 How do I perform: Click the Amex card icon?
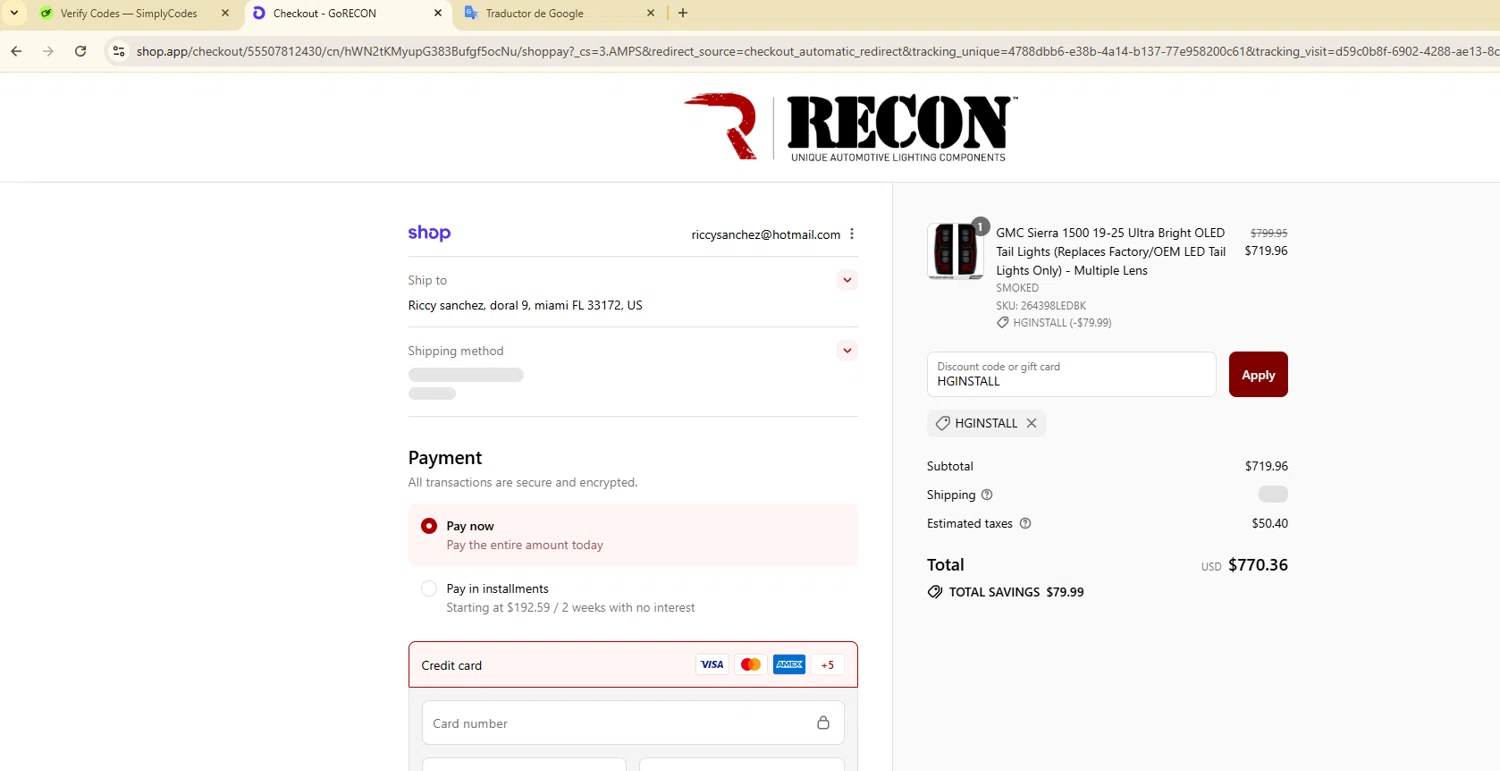[x=789, y=665]
